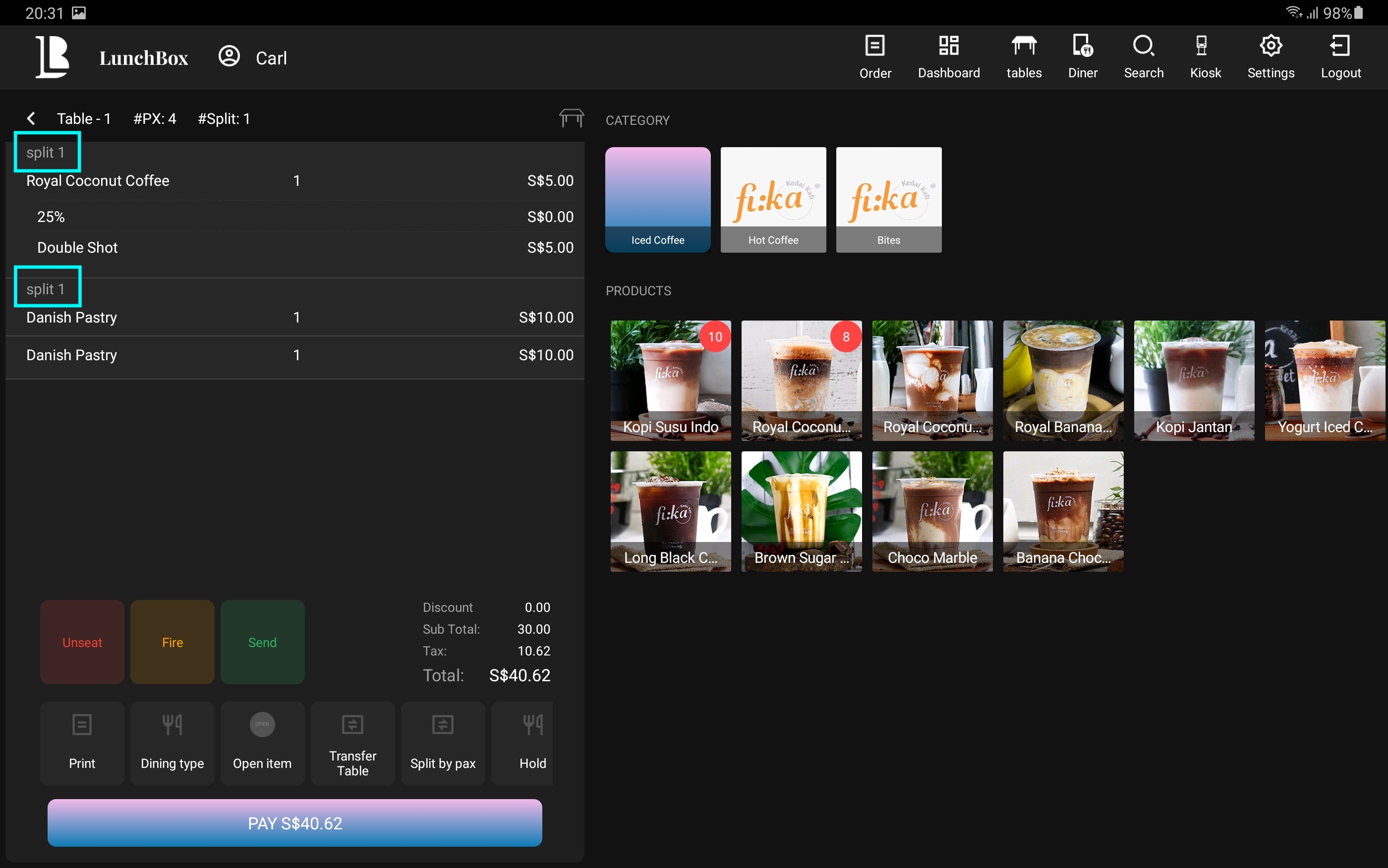Viewport: 1388px width, 868px height.
Task: Select the Hot Coffee category
Action: (773, 199)
